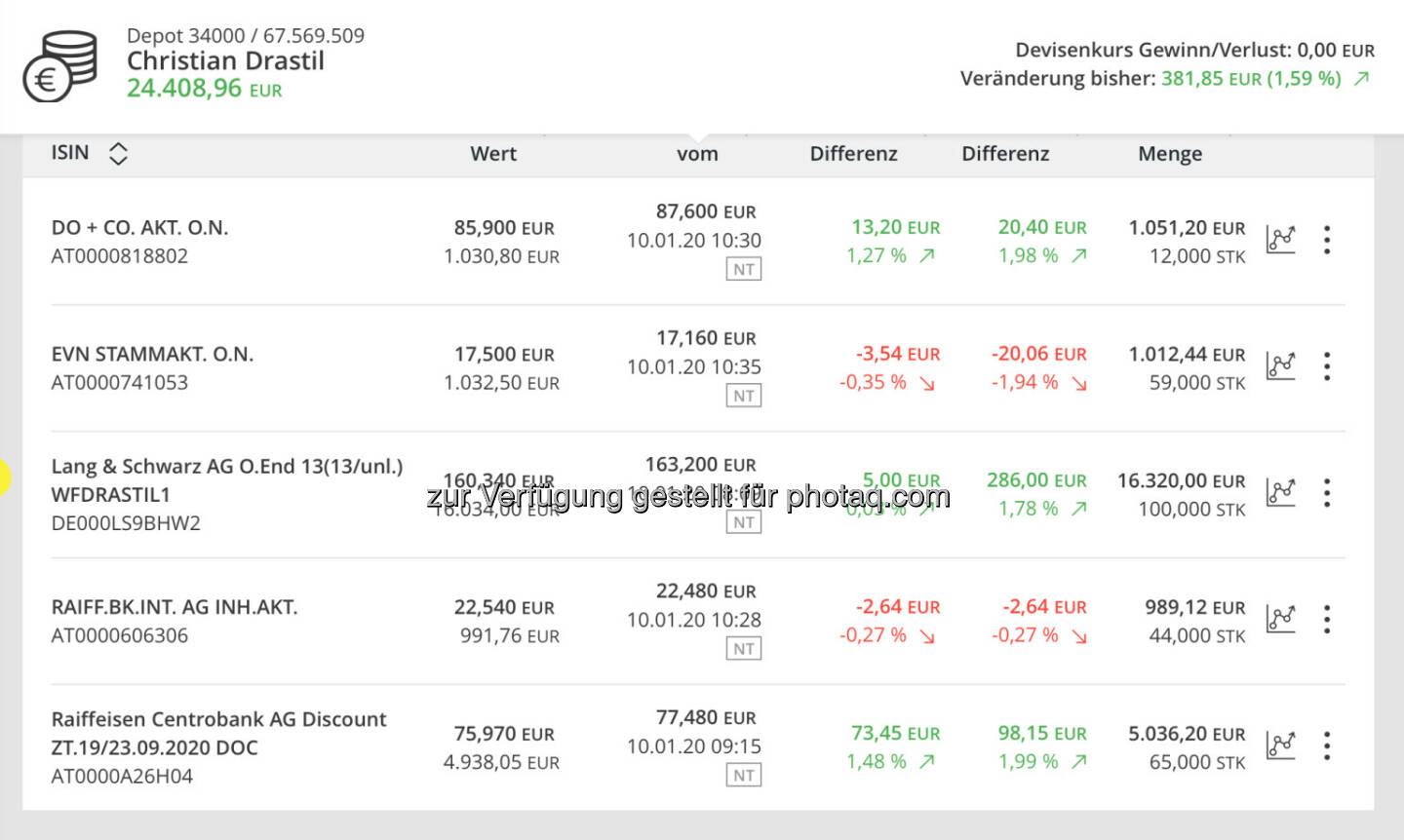Click the 75,970 EUR value

(504, 734)
